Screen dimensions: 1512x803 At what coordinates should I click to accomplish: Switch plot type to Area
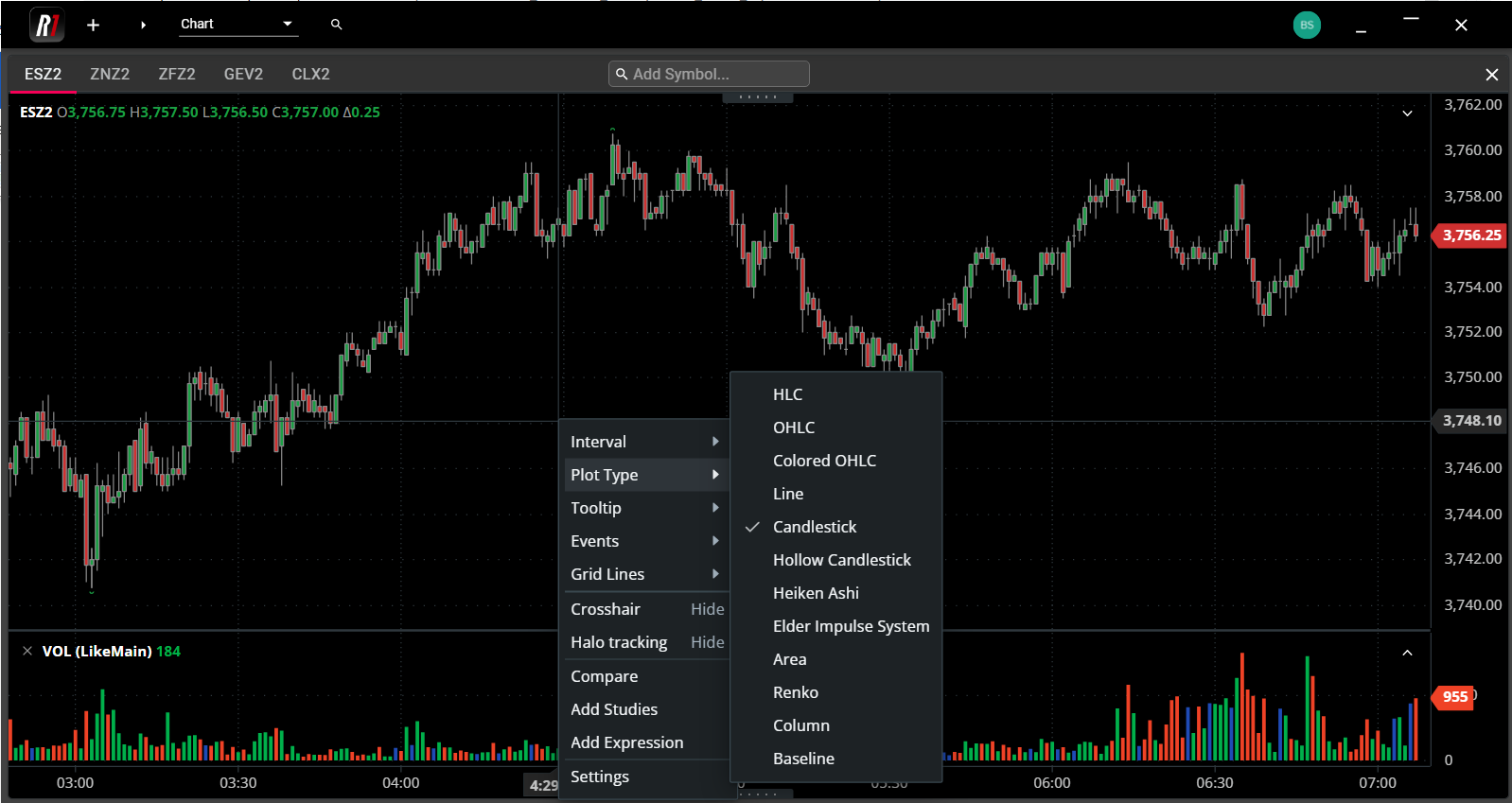tap(836, 659)
